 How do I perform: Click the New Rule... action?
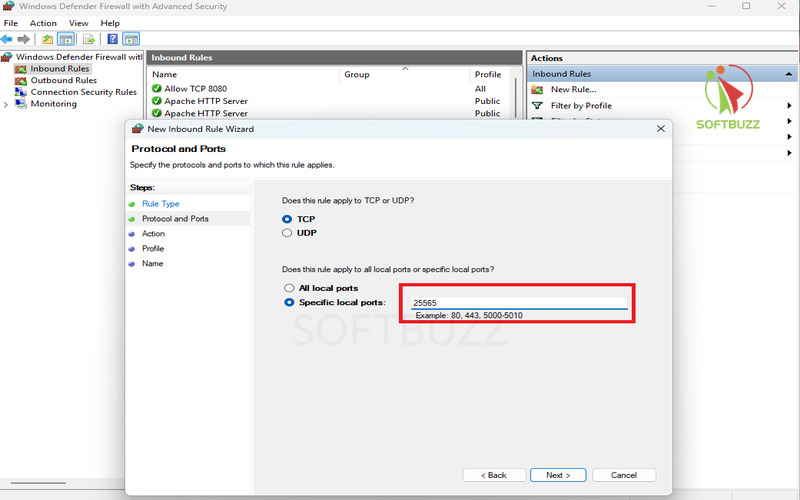pos(573,89)
